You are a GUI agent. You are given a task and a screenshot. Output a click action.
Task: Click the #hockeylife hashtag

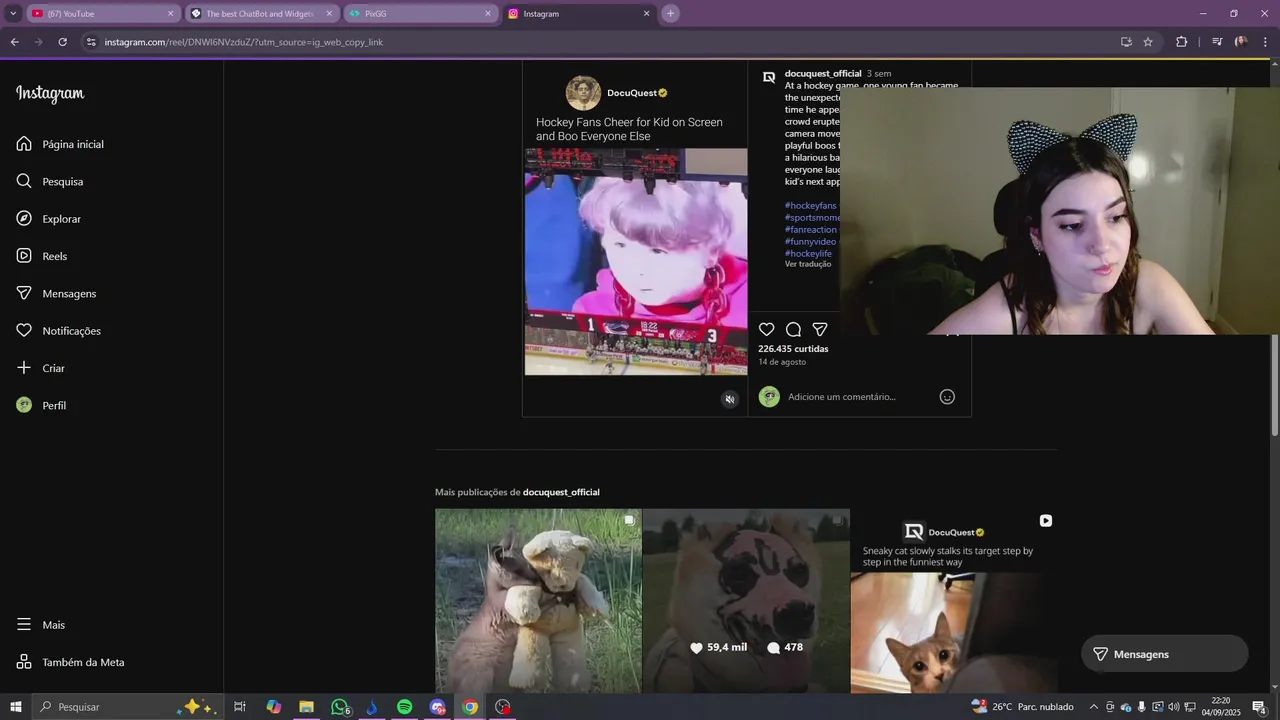(808, 254)
